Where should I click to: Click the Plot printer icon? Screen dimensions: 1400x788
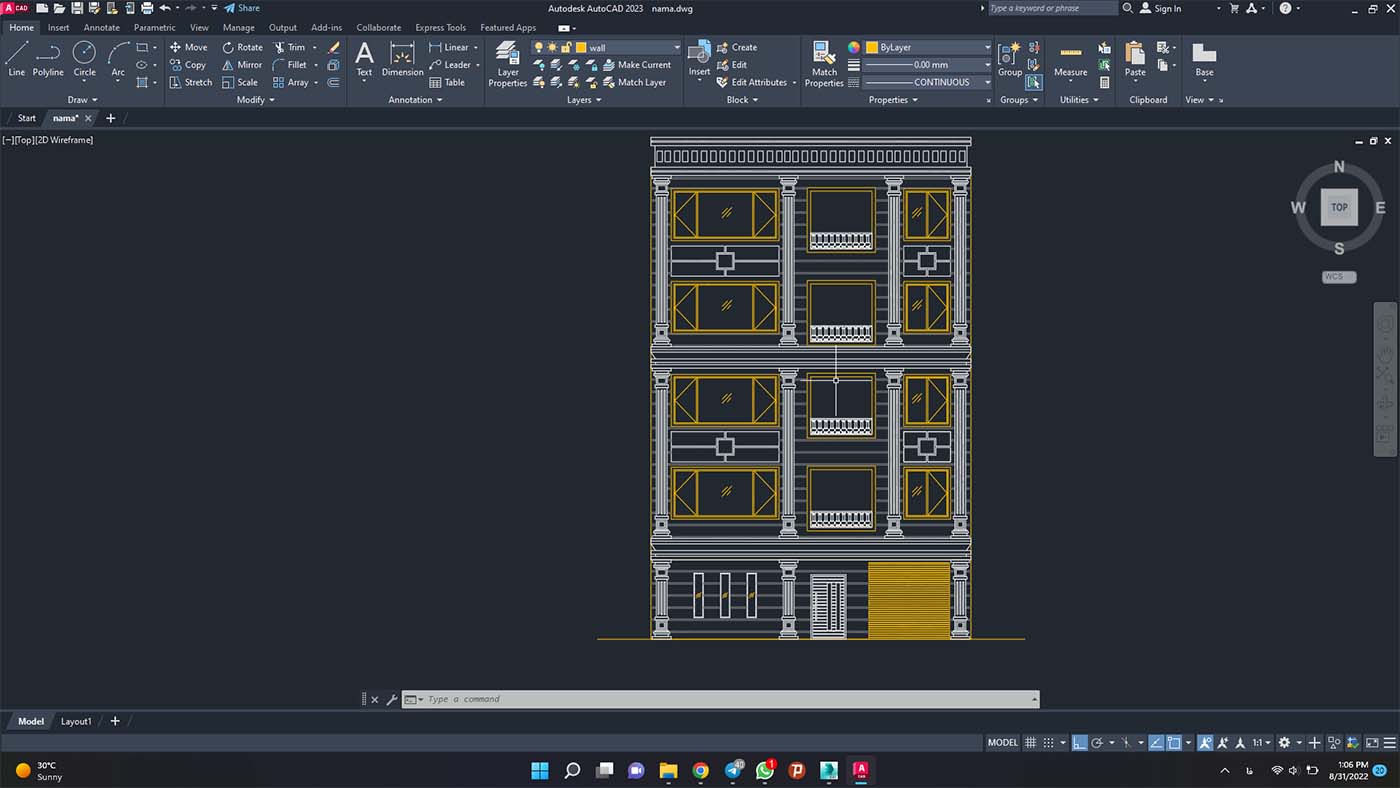(147, 8)
